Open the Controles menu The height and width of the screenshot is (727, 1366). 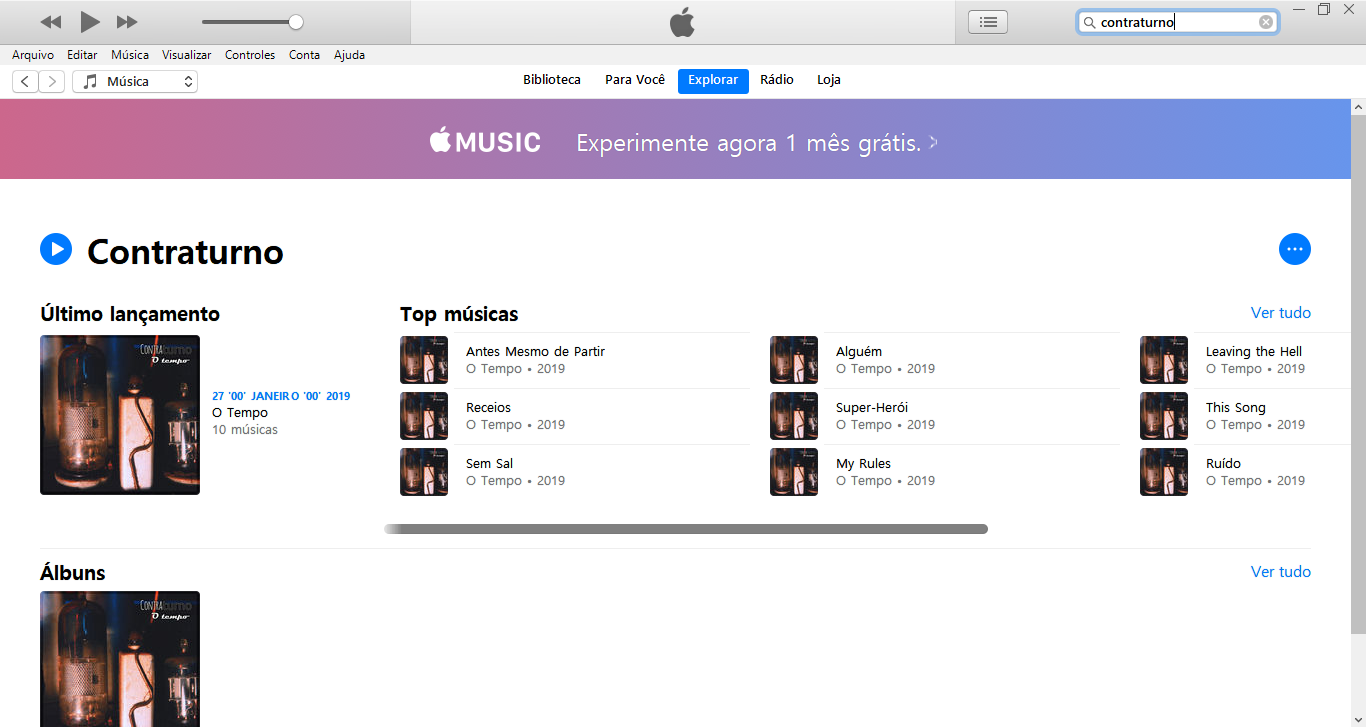250,55
